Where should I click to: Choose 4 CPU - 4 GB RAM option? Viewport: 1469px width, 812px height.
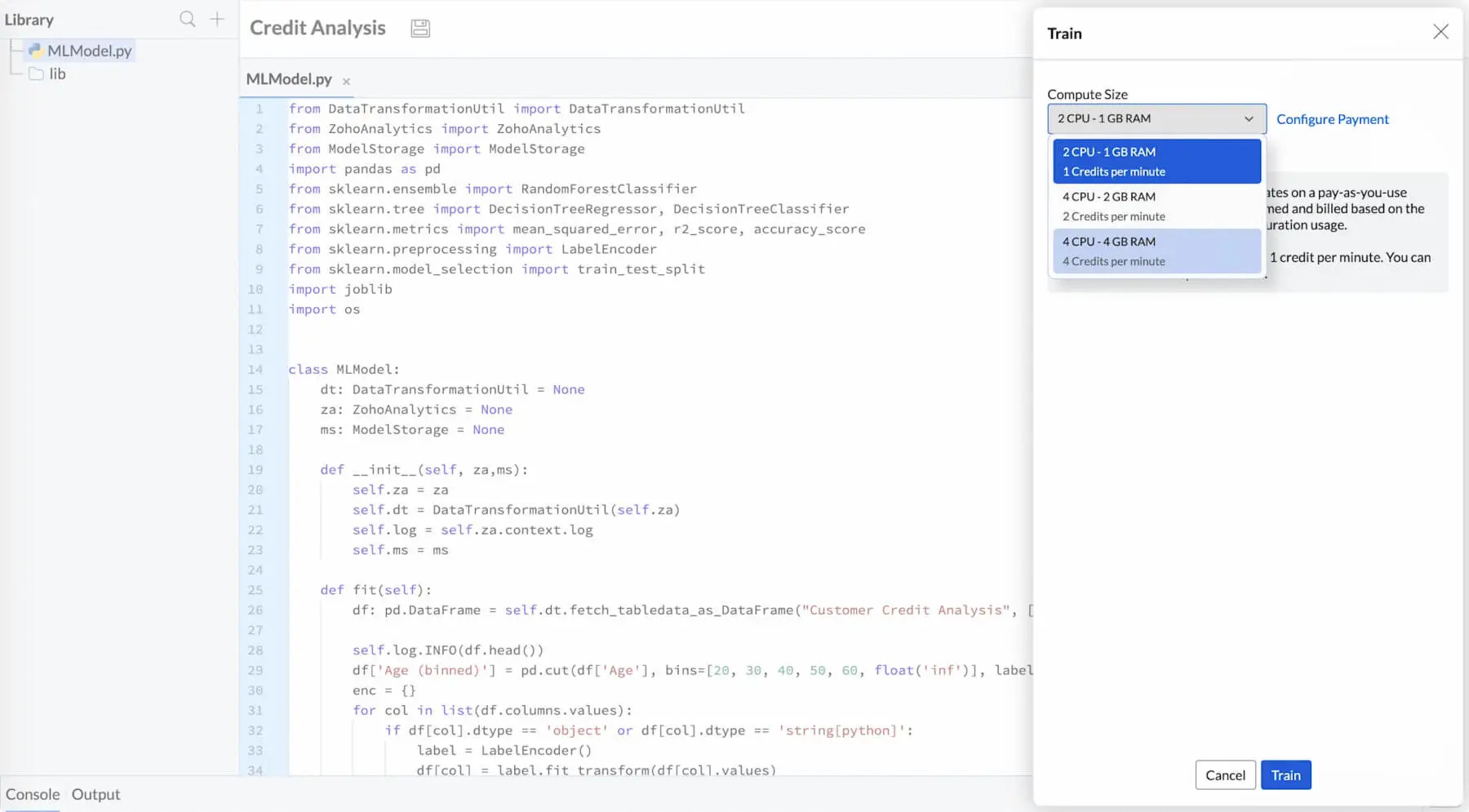pyautogui.click(x=1156, y=251)
